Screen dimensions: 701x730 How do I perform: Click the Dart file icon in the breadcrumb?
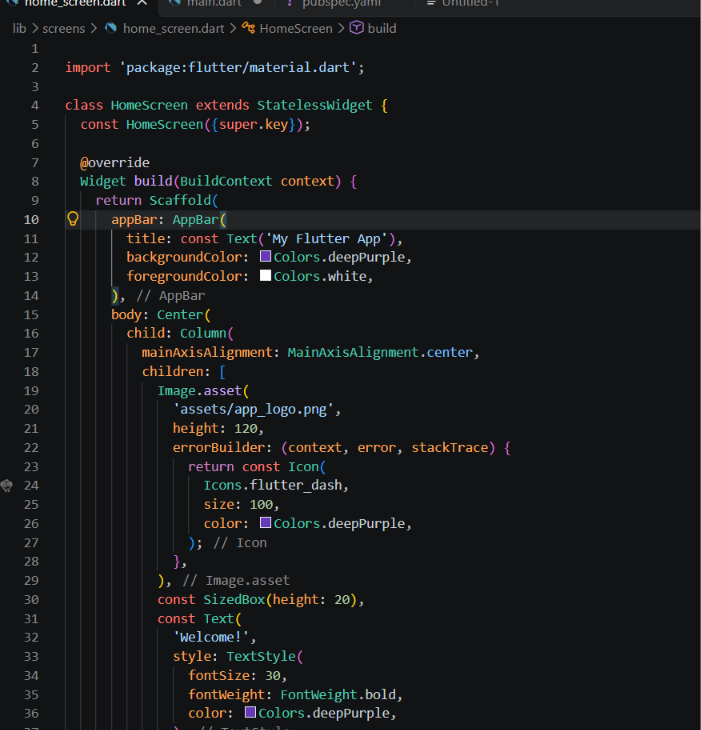111,28
